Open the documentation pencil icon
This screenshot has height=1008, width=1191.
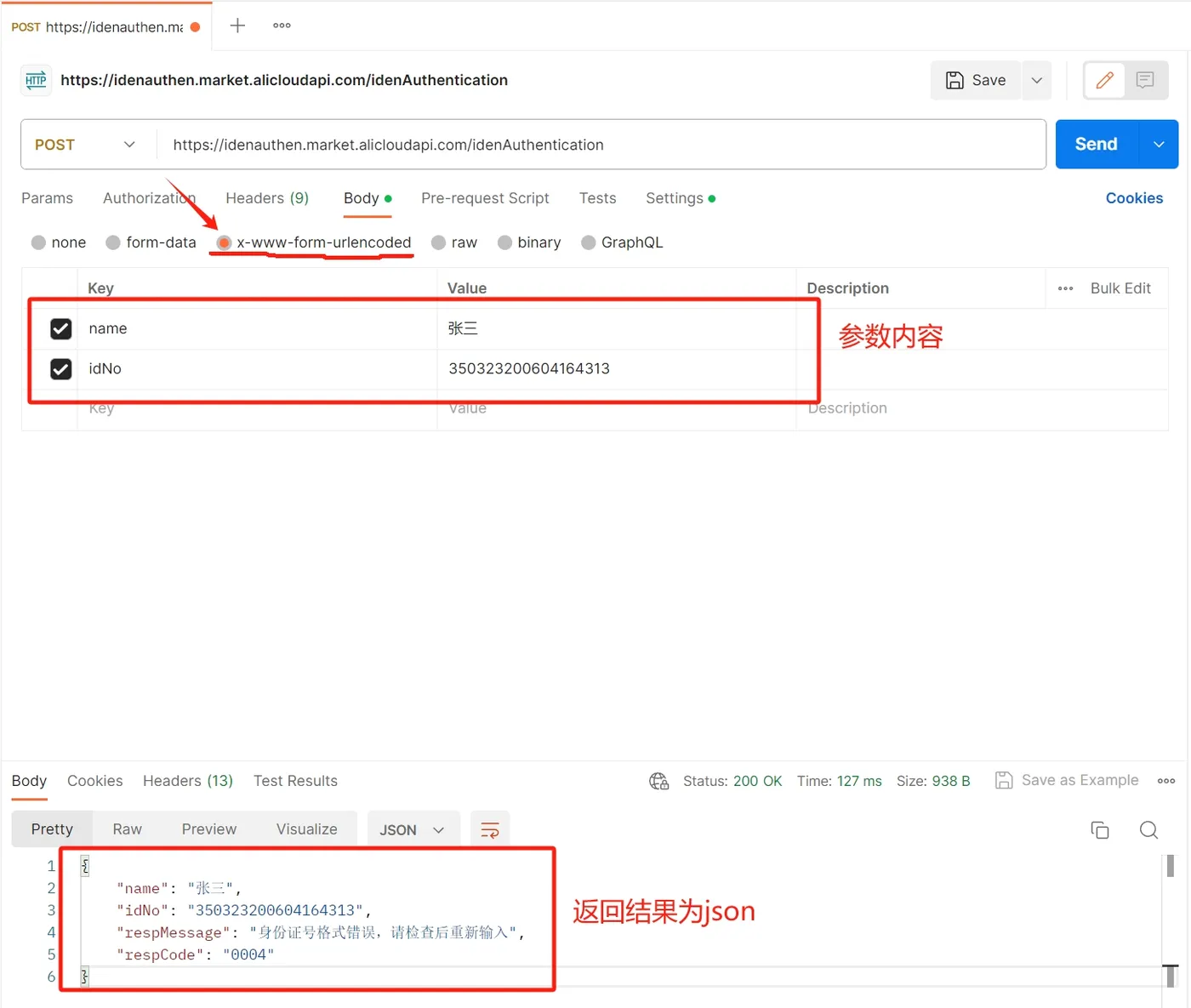pos(1103,80)
